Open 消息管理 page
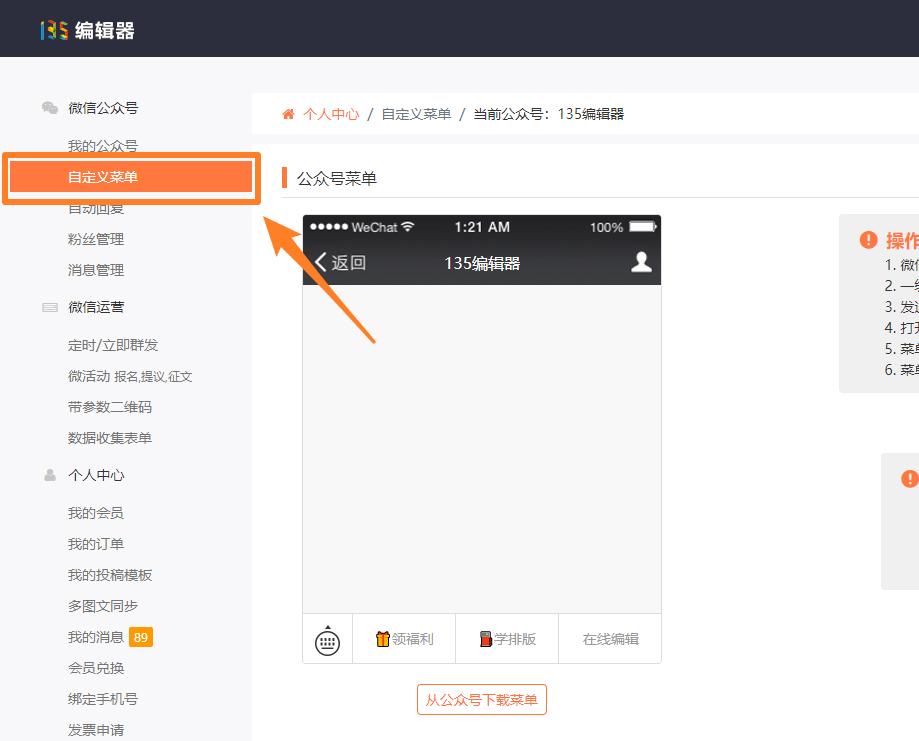 click(96, 270)
